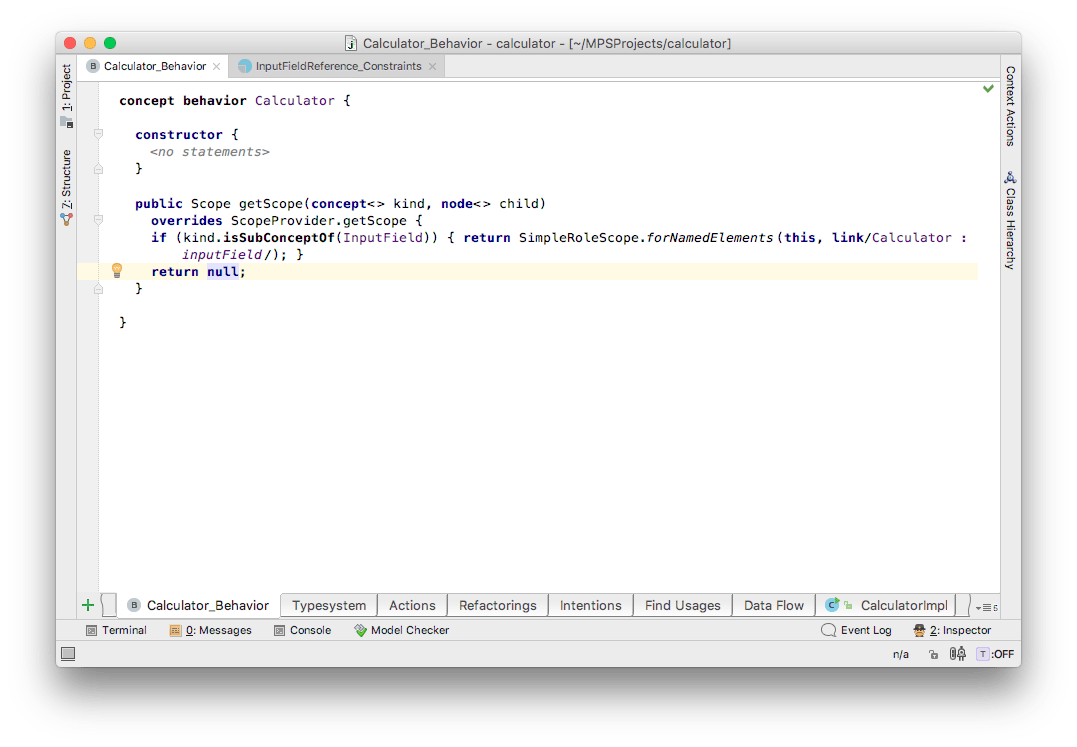Click the lock read-only icon in status bar
1077x747 pixels.
(x=933, y=654)
